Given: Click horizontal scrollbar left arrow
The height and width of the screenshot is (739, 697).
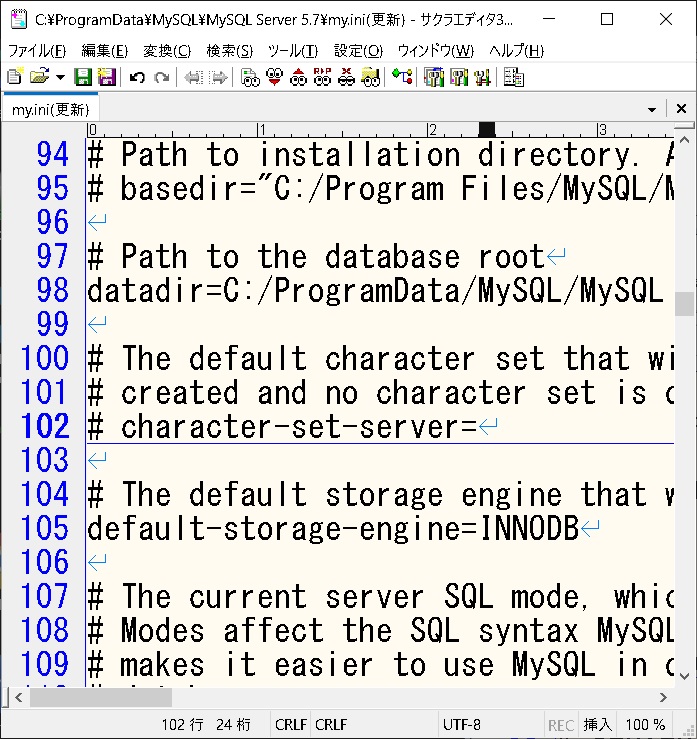Looking at the screenshot, I should coord(18,697).
